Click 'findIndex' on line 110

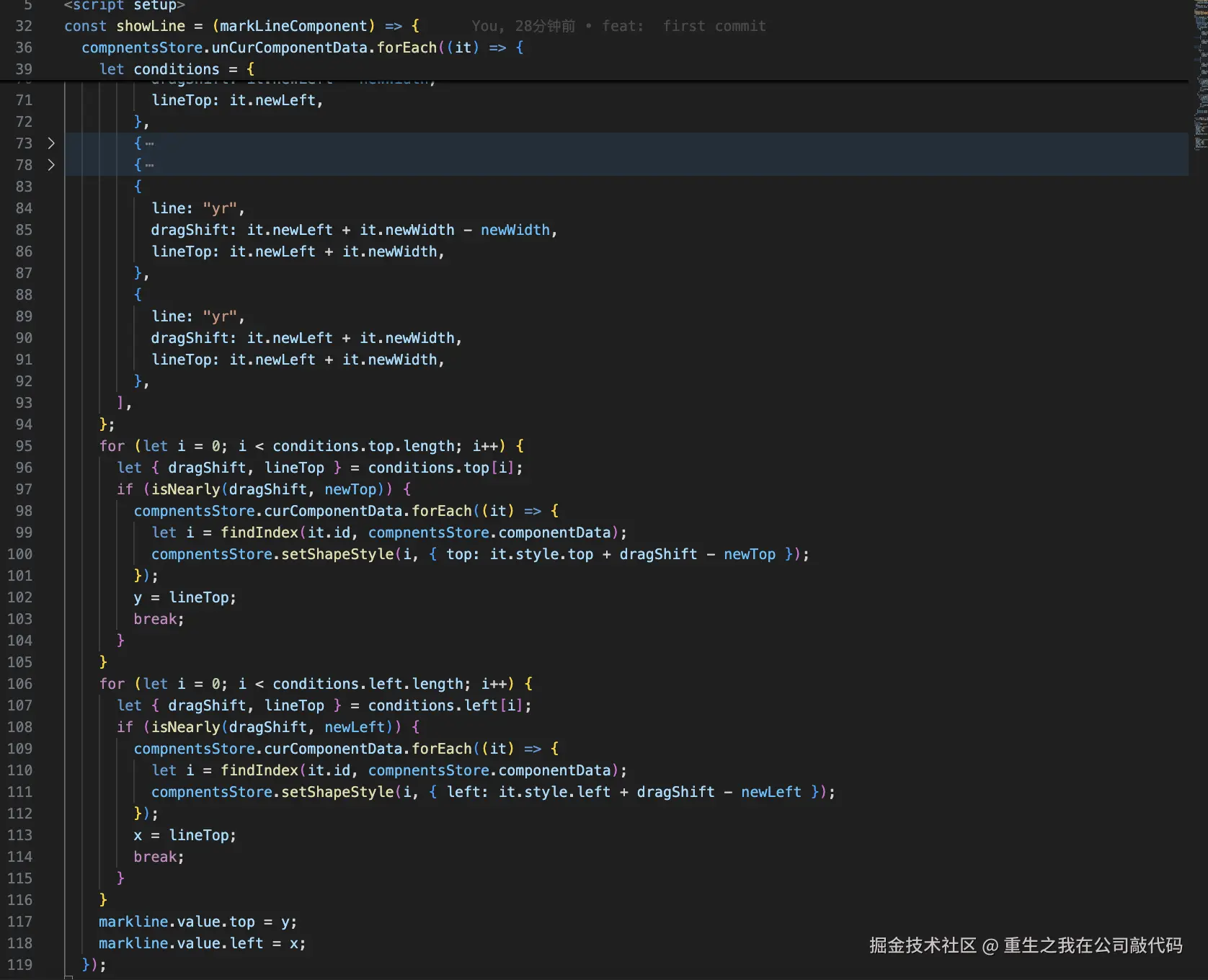[259, 770]
